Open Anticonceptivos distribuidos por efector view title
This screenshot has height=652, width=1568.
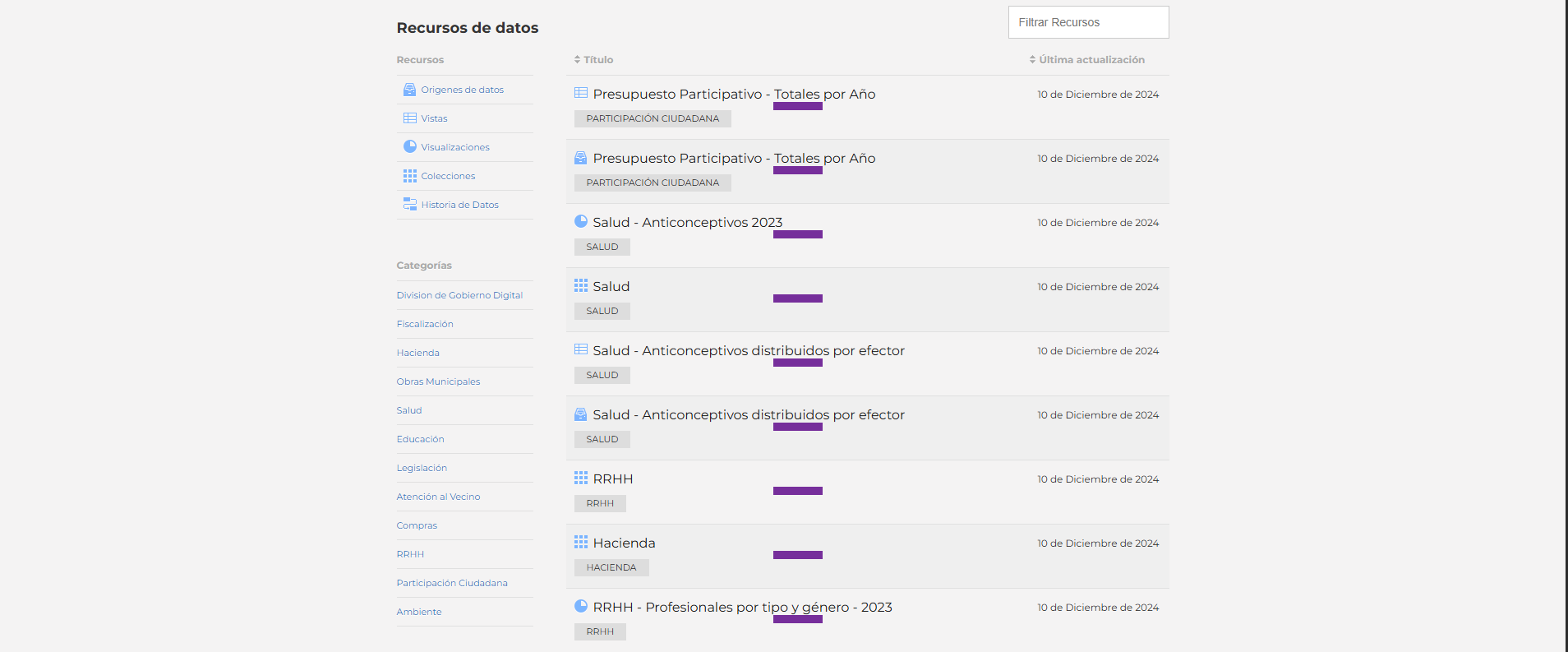pos(749,350)
